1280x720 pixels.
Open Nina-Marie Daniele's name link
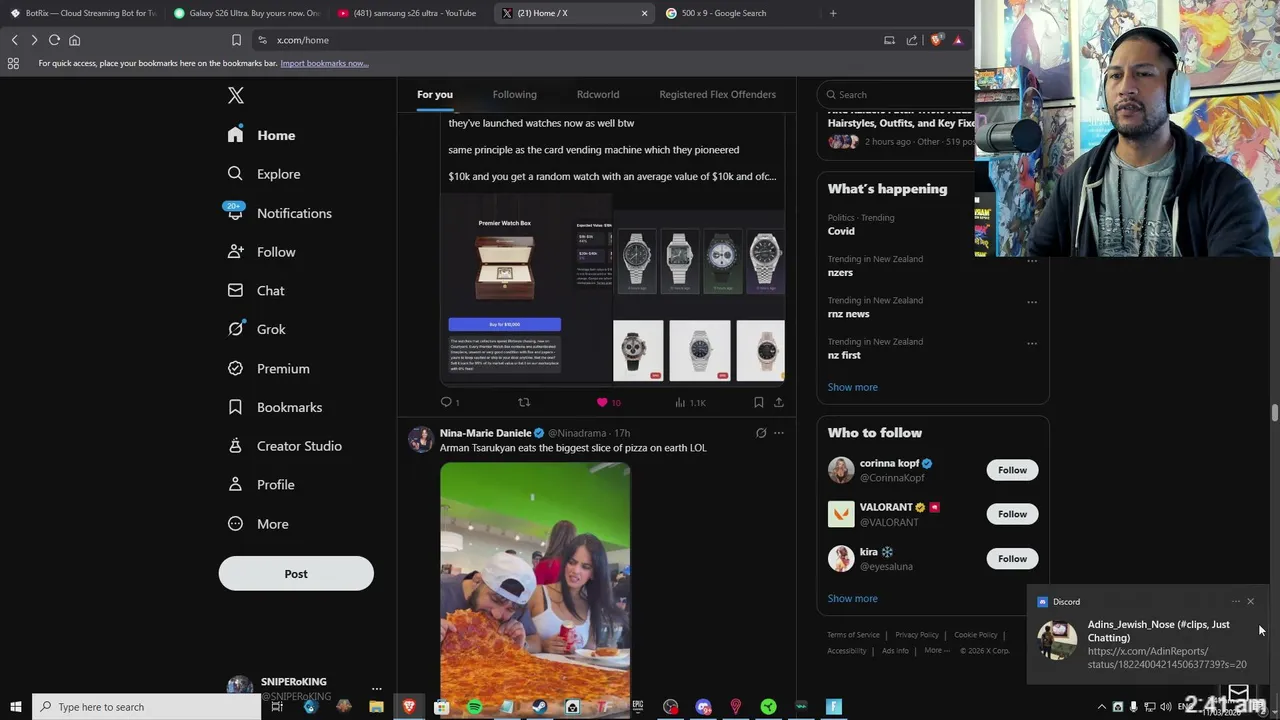tap(485, 433)
